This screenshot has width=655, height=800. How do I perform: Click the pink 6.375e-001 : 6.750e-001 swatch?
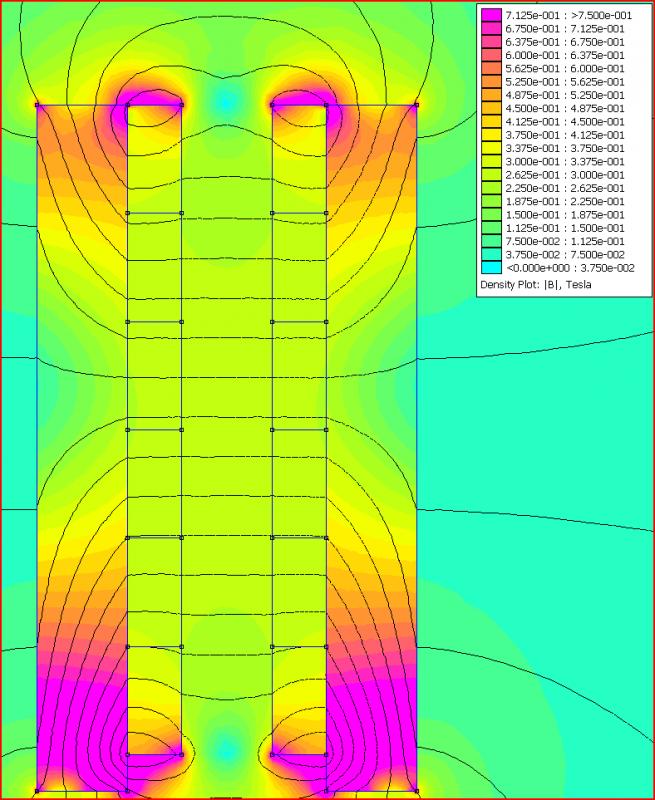click(x=492, y=42)
